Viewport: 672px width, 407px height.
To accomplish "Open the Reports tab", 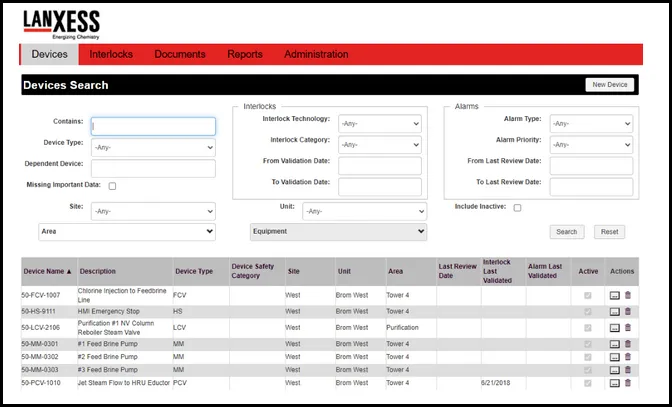I will point(245,54).
